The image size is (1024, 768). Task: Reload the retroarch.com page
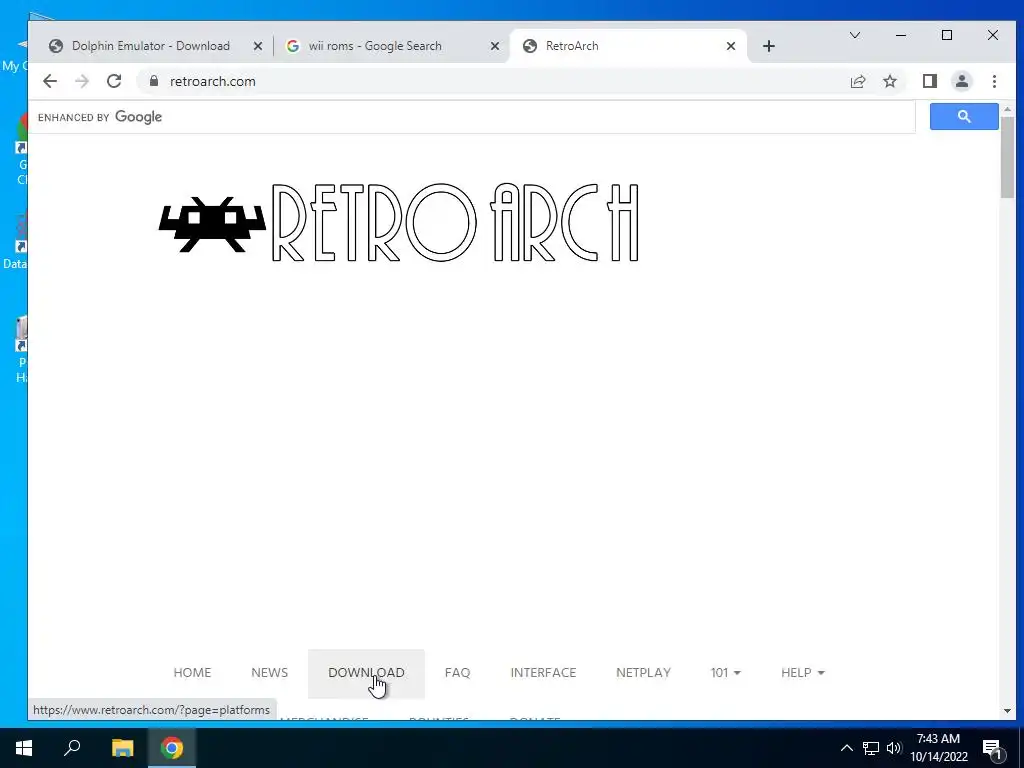click(x=114, y=81)
